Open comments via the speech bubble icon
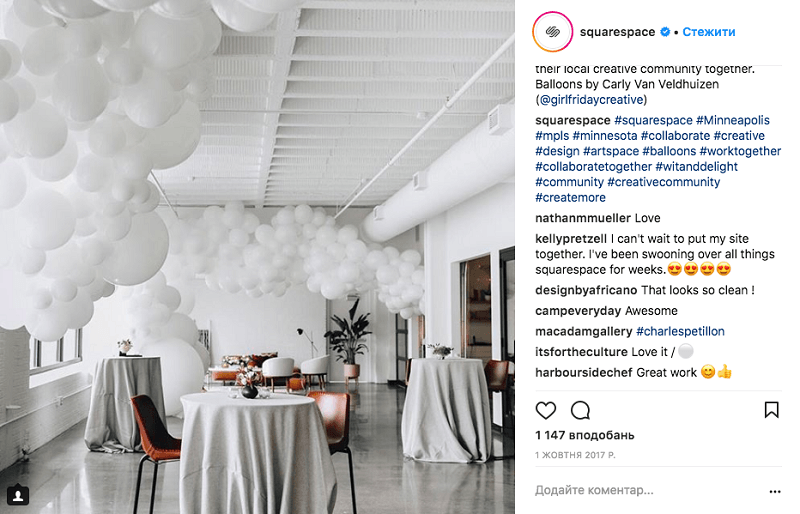This screenshot has height=514, width=800. click(580, 410)
